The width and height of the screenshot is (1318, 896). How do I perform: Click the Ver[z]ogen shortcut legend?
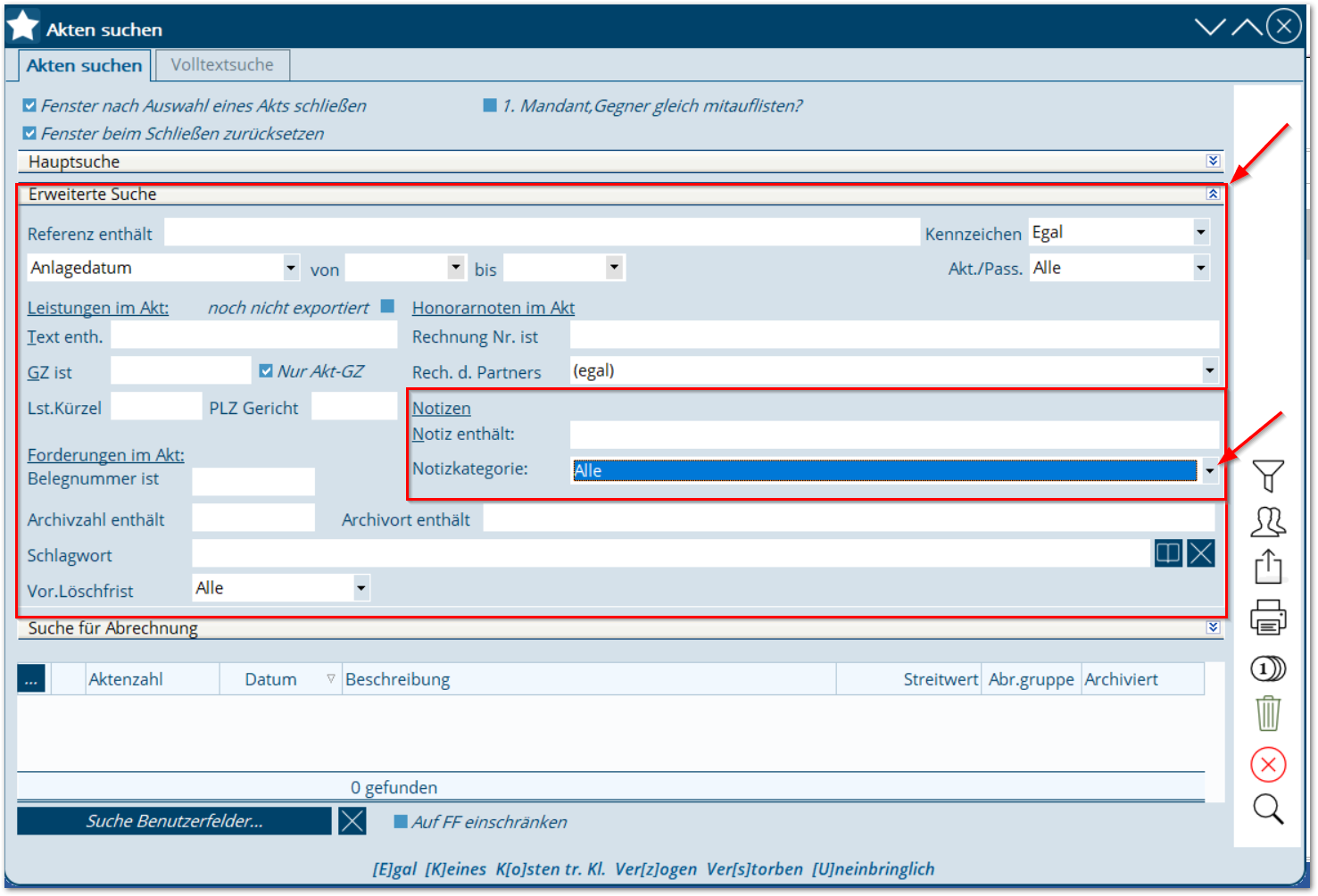pos(656,869)
